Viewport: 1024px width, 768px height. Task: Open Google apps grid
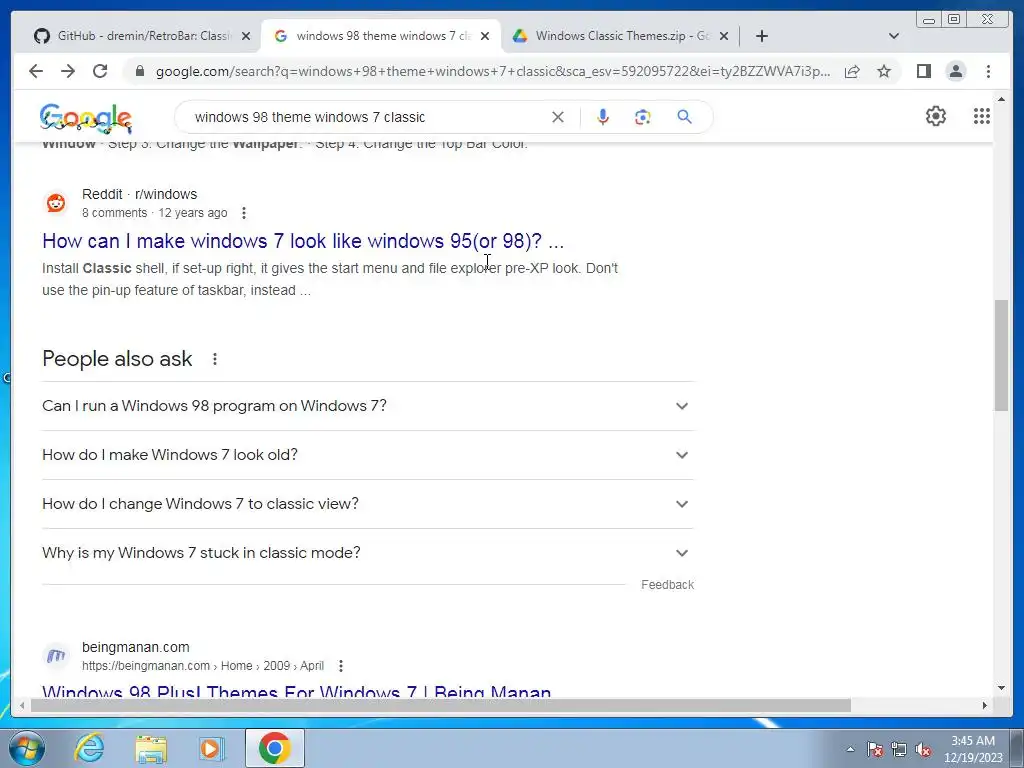coord(982,116)
